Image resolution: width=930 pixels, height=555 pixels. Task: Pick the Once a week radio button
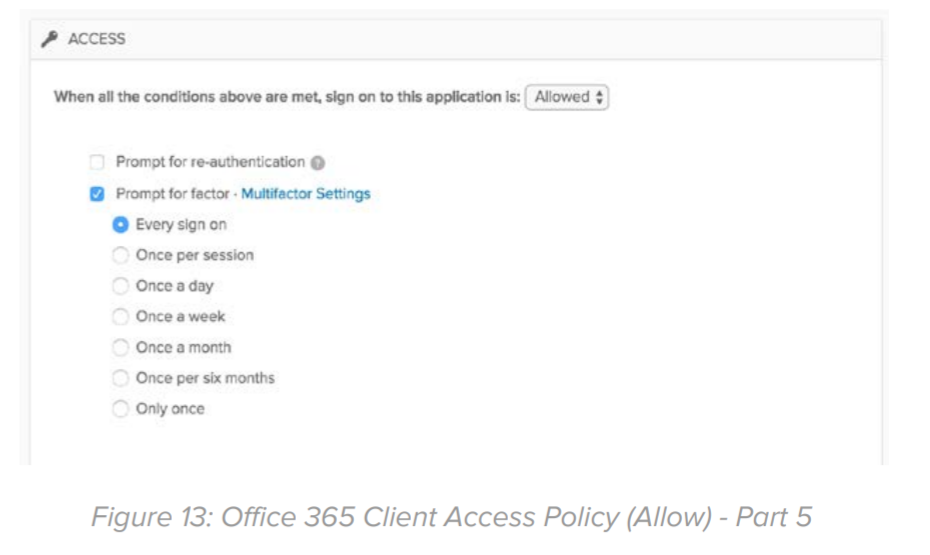point(120,317)
